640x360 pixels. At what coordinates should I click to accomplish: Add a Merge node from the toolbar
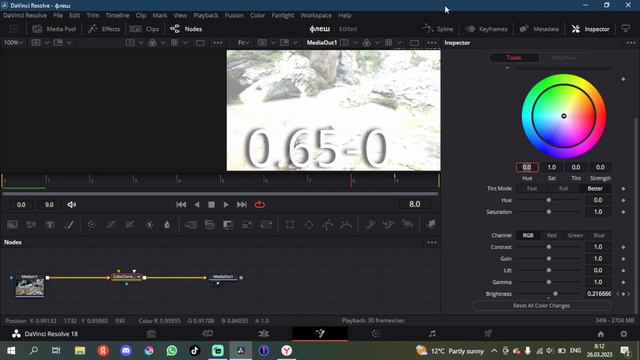tap(191, 224)
